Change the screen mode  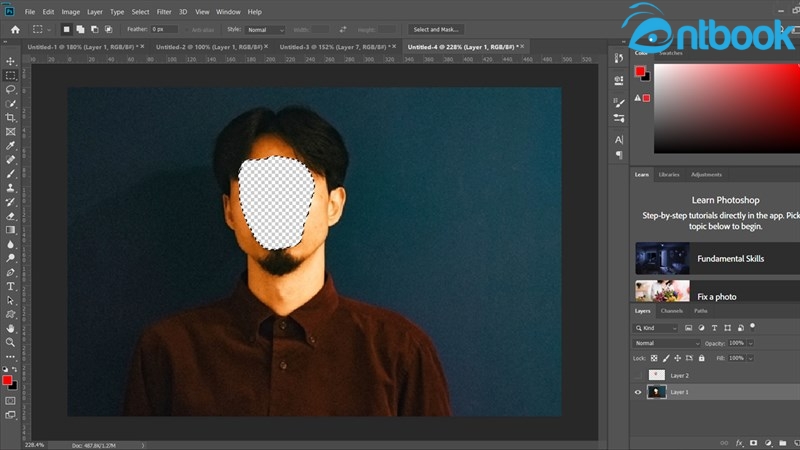(x=10, y=415)
